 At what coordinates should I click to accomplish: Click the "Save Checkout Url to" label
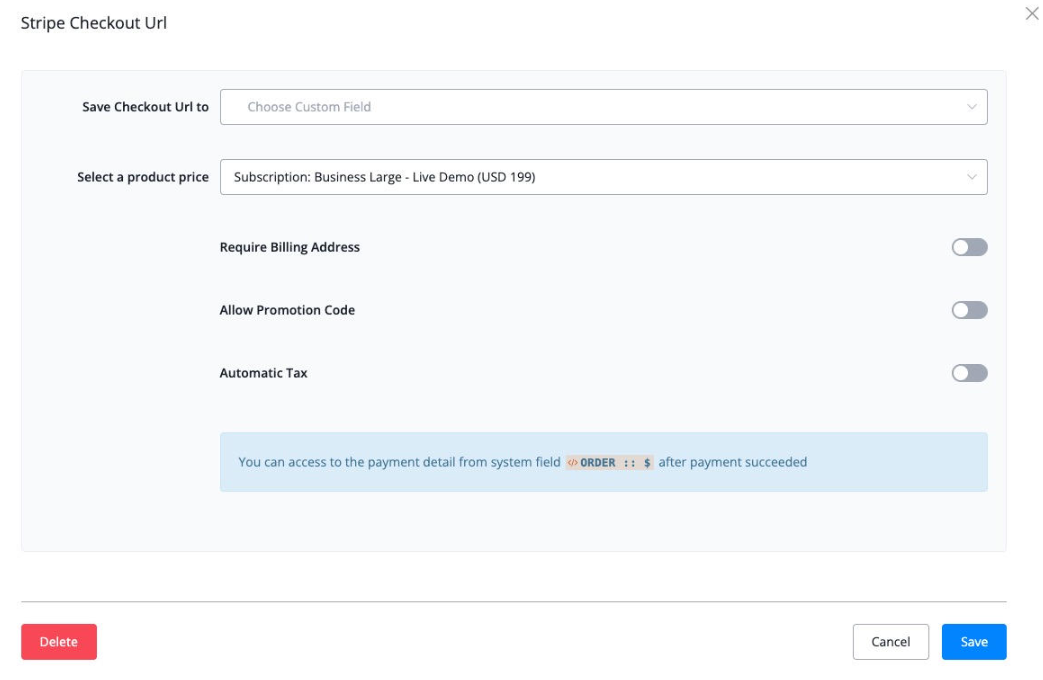pyautogui.click(x=145, y=107)
